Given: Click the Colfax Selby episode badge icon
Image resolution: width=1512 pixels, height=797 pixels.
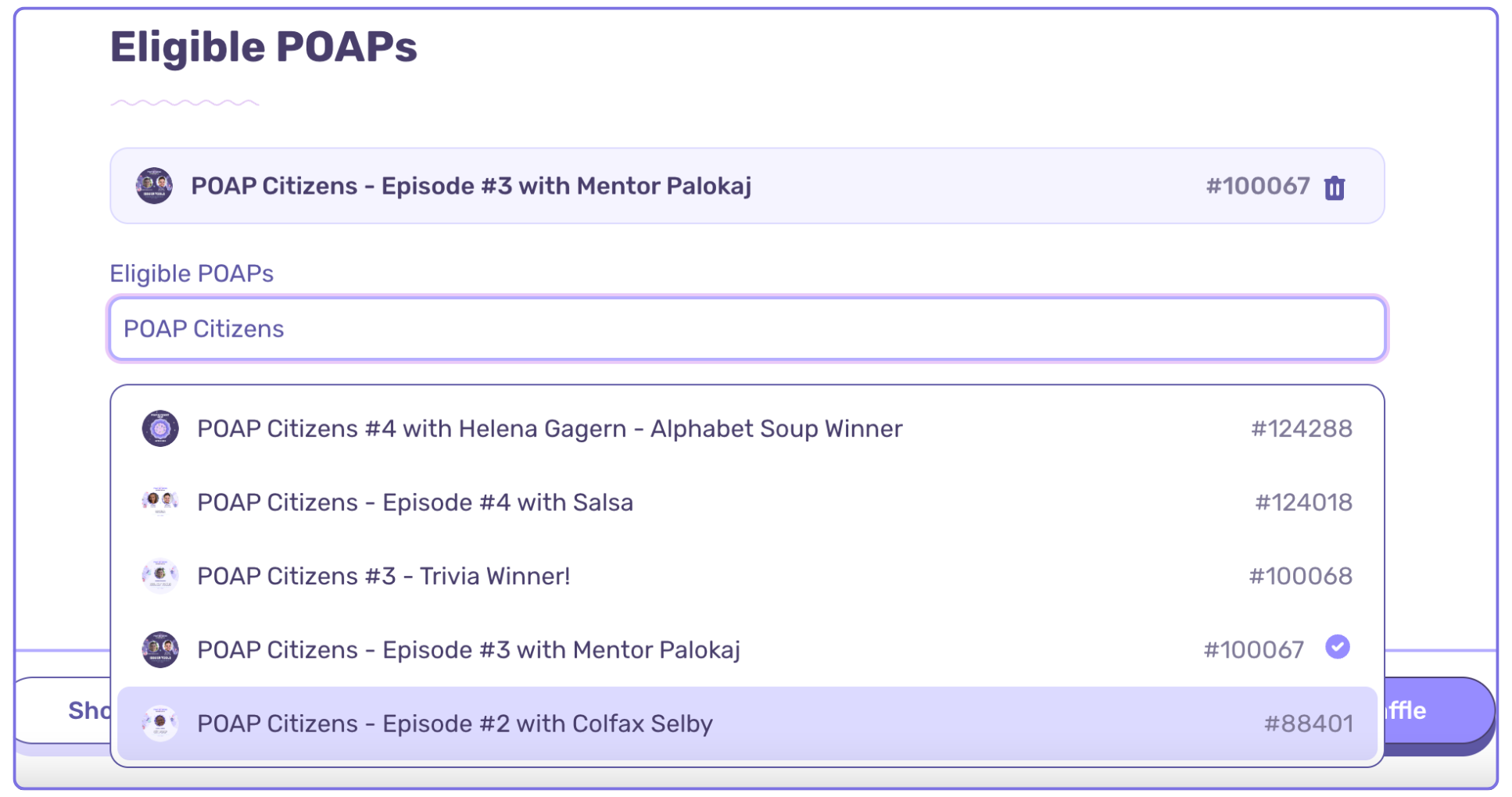Looking at the screenshot, I should (x=160, y=723).
